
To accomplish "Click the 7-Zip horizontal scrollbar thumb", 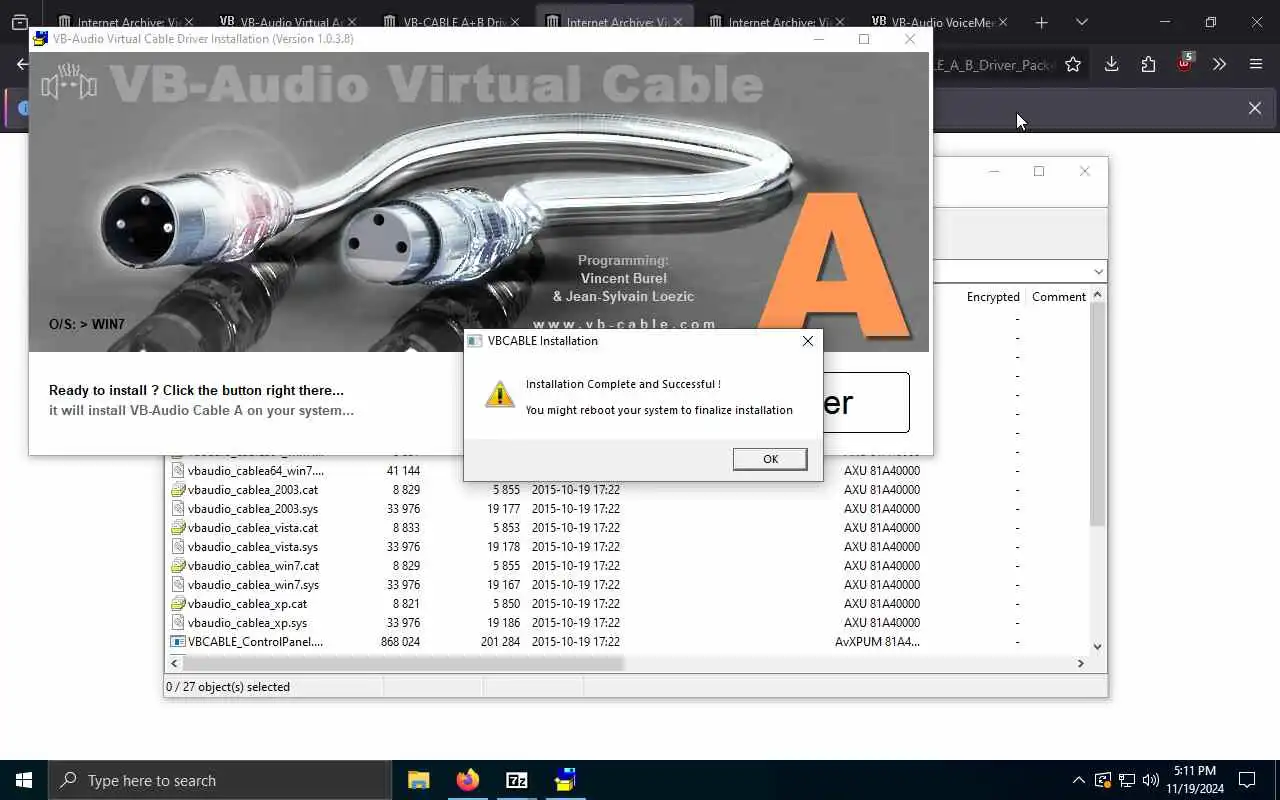I will coord(403,663).
